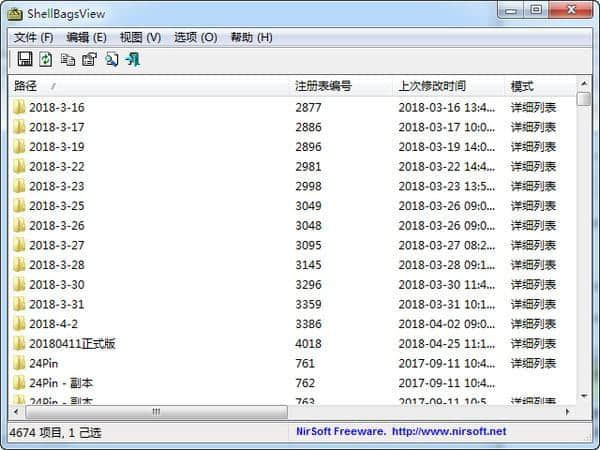The image size is (600, 450).
Task: Click registry number 2981
Action: click(308, 166)
